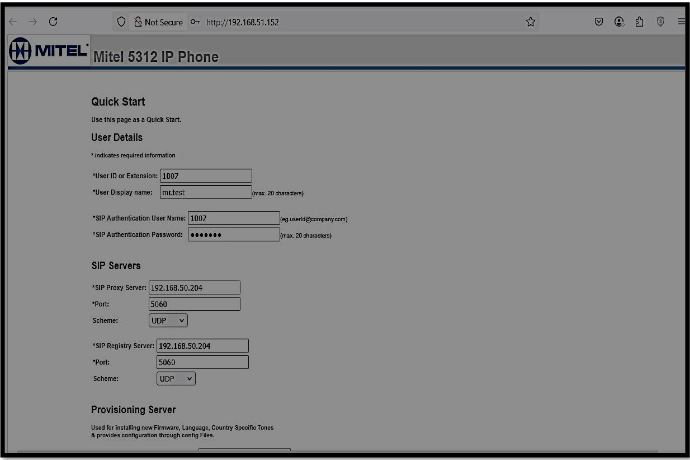The width and height of the screenshot is (690, 460).
Task: Go back with the browser back arrow
Action: click(x=13, y=22)
